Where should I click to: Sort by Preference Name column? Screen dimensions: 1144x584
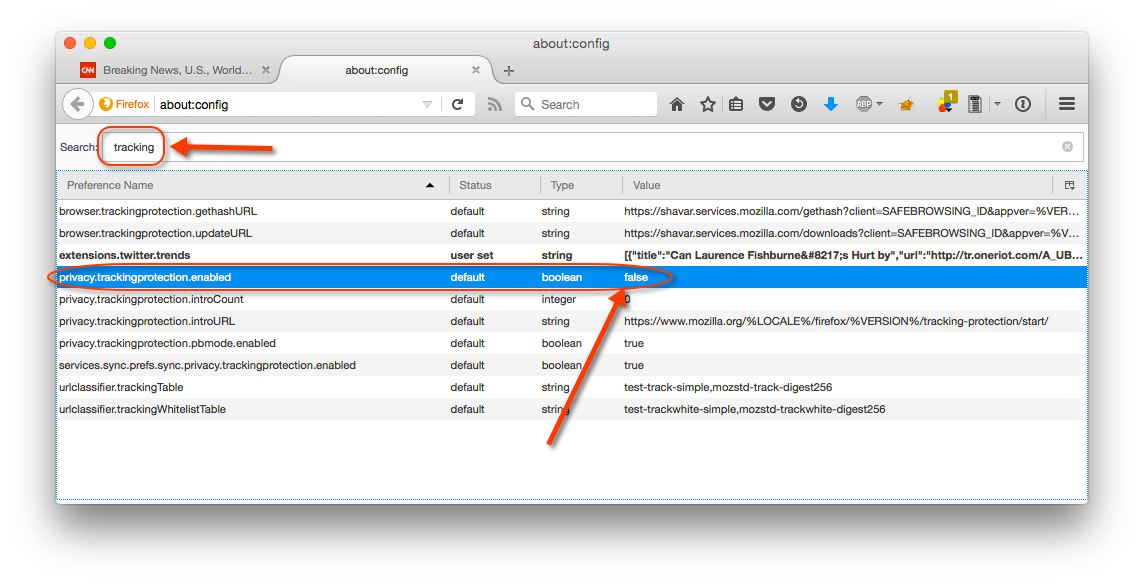pos(252,185)
